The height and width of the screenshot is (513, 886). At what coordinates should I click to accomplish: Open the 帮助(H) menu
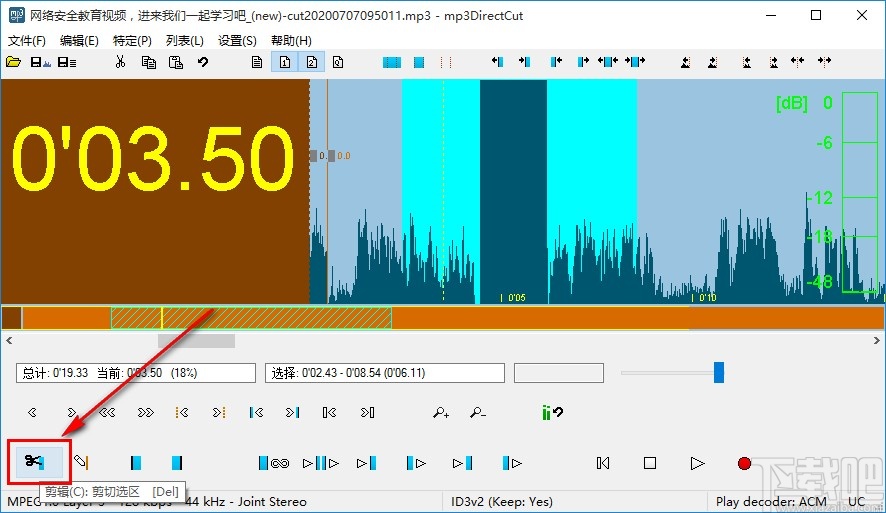[x=291, y=41]
